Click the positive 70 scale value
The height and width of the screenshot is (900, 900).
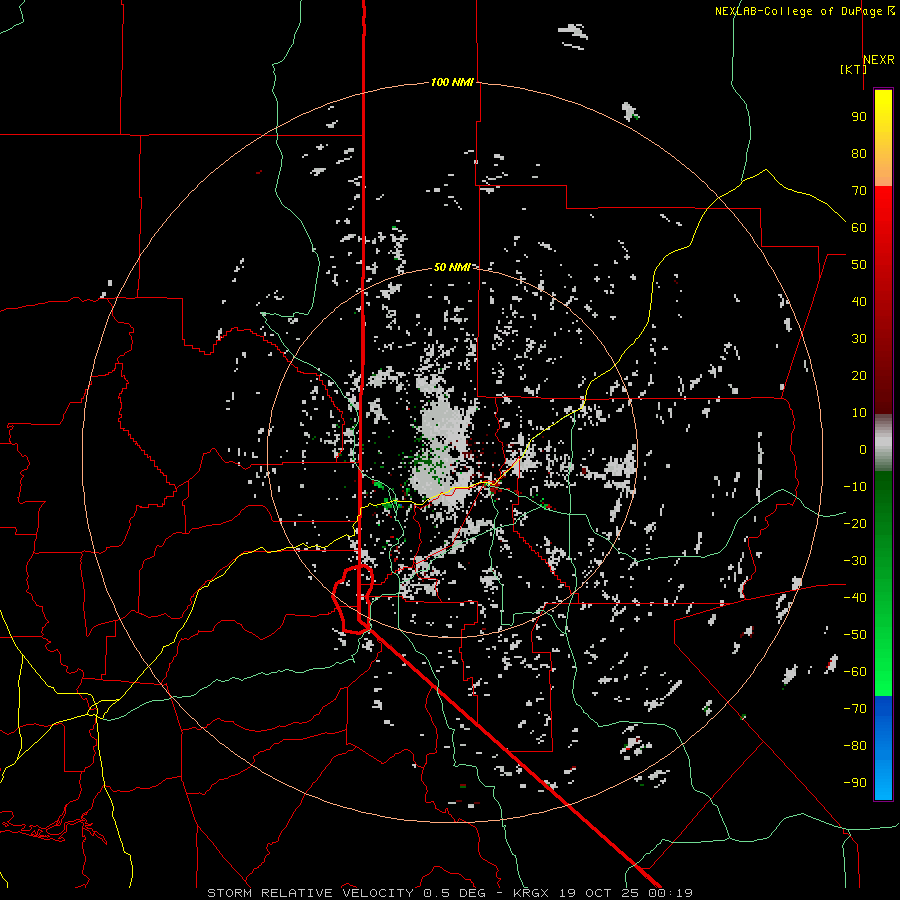coord(859,191)
